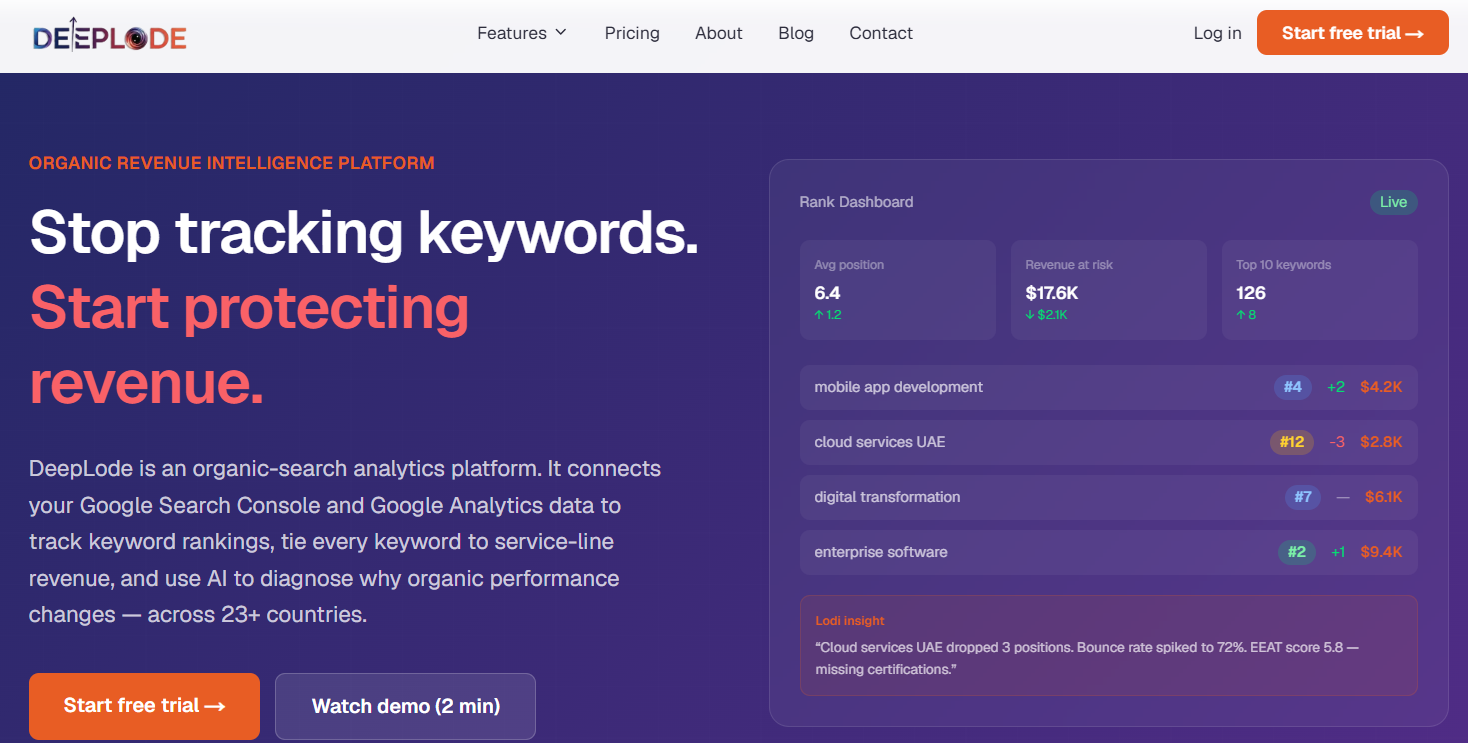This screenshot has height=743, width=1468.
Task: Select the Revenue at risk card
Action: click(1108, 290)
